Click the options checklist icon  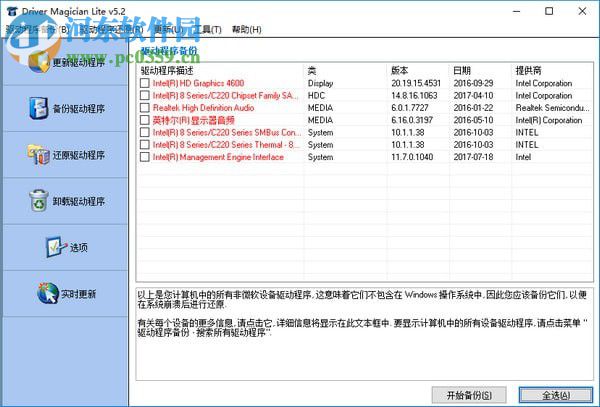pyautogui.click(x=56, y=247)
